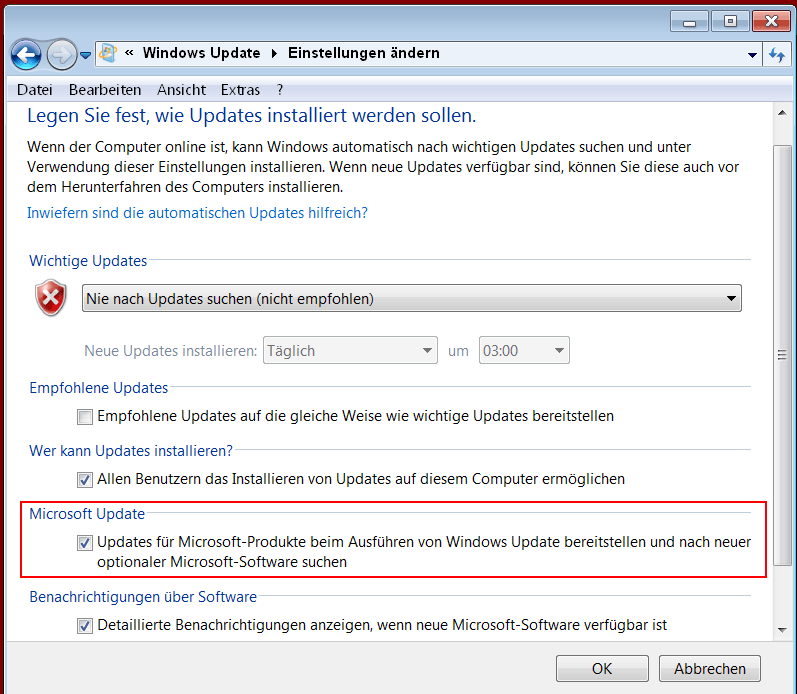Screen dimensions: 797x694
Task: Open the Datei menu
Action: (35, 90)
